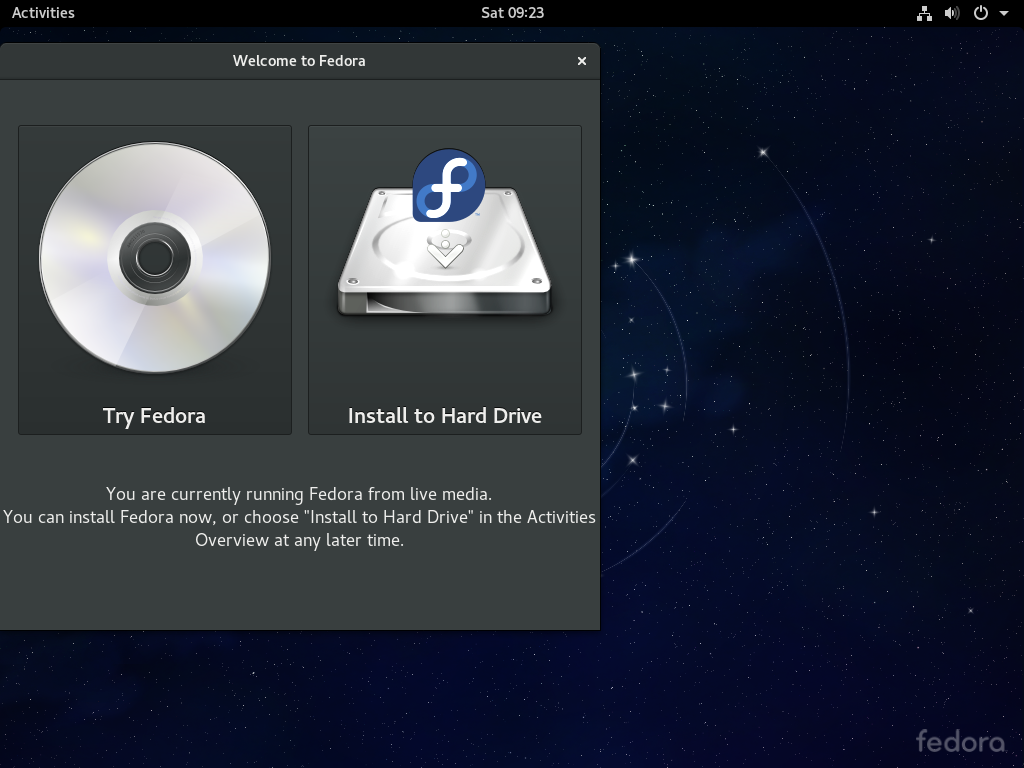The image size is (1024, 768).
Task: Click the text 'You are currently running Fedora from live media.'
Action: click(299, 494)
